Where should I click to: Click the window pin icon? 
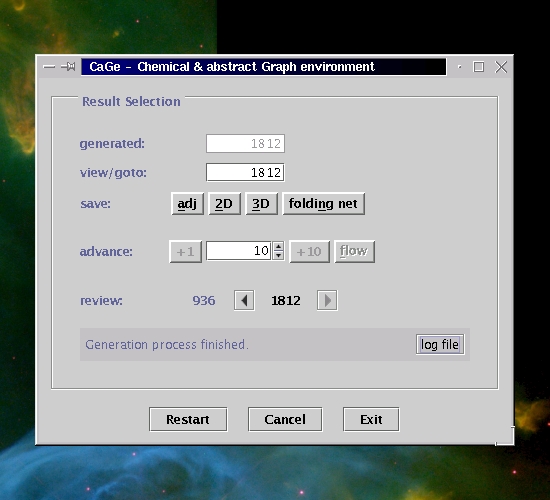click(x=68, y=66)
